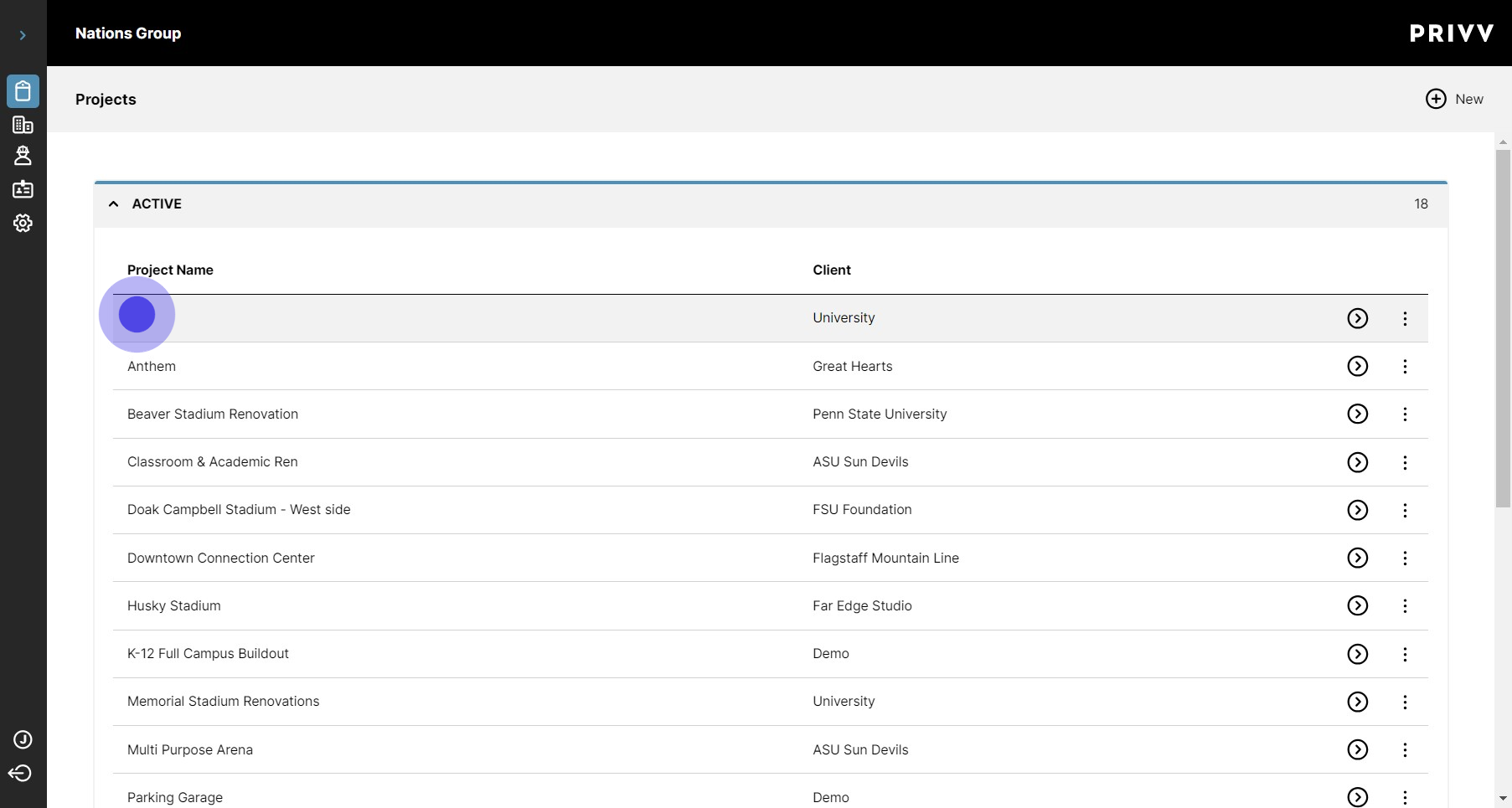Screen dimensions: 1512x808
Task: Select Husky Stadium project name
Action: [x=174, y=605]
